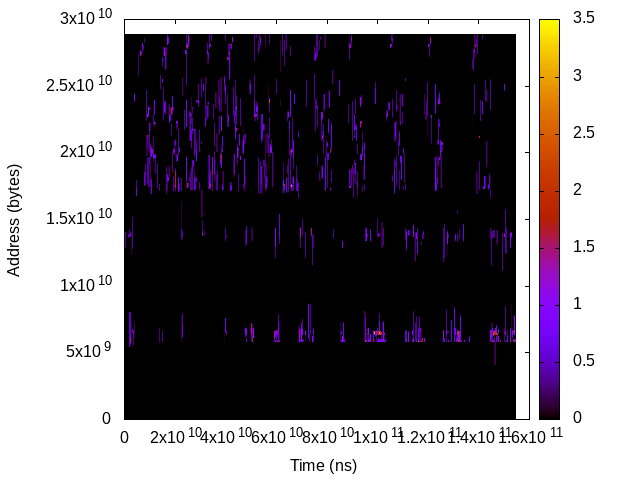Click the 0 tick label on the x-axis
This screenshot has width=640, height=480.
click(x=124, y=437)
